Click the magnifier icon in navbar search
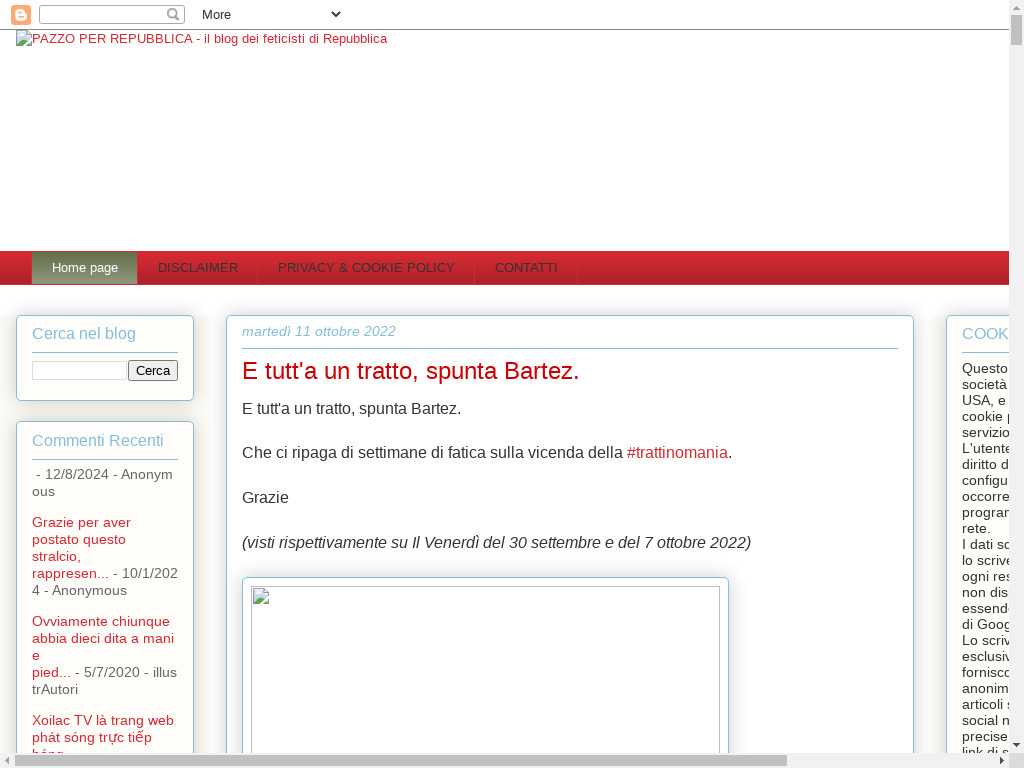The width and height of the screenshot is (1024, 768). click(173, 15)
